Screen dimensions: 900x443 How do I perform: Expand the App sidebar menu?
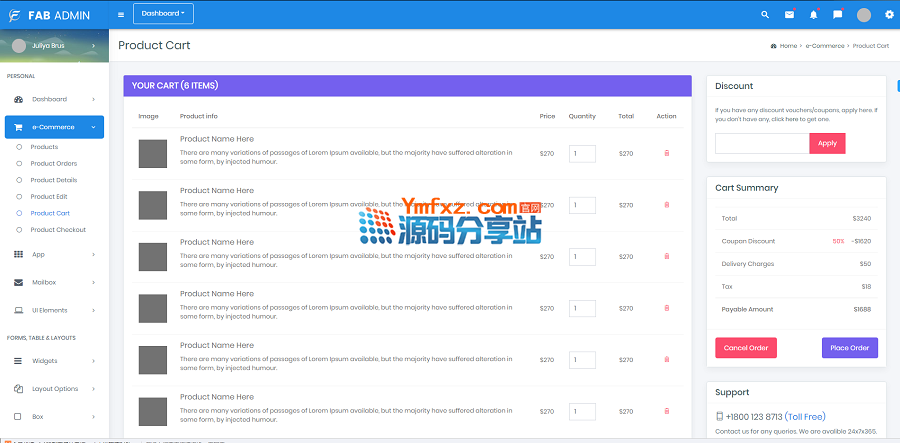(x=54, y=255)
